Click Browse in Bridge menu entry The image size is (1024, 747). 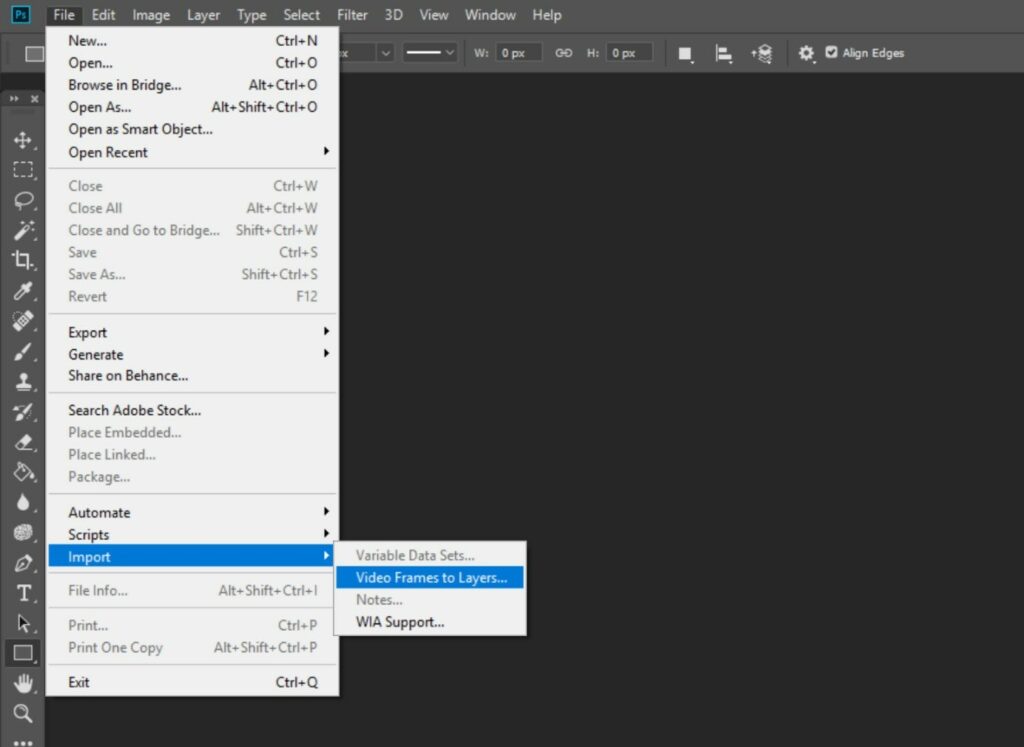[x=125, y=85]
